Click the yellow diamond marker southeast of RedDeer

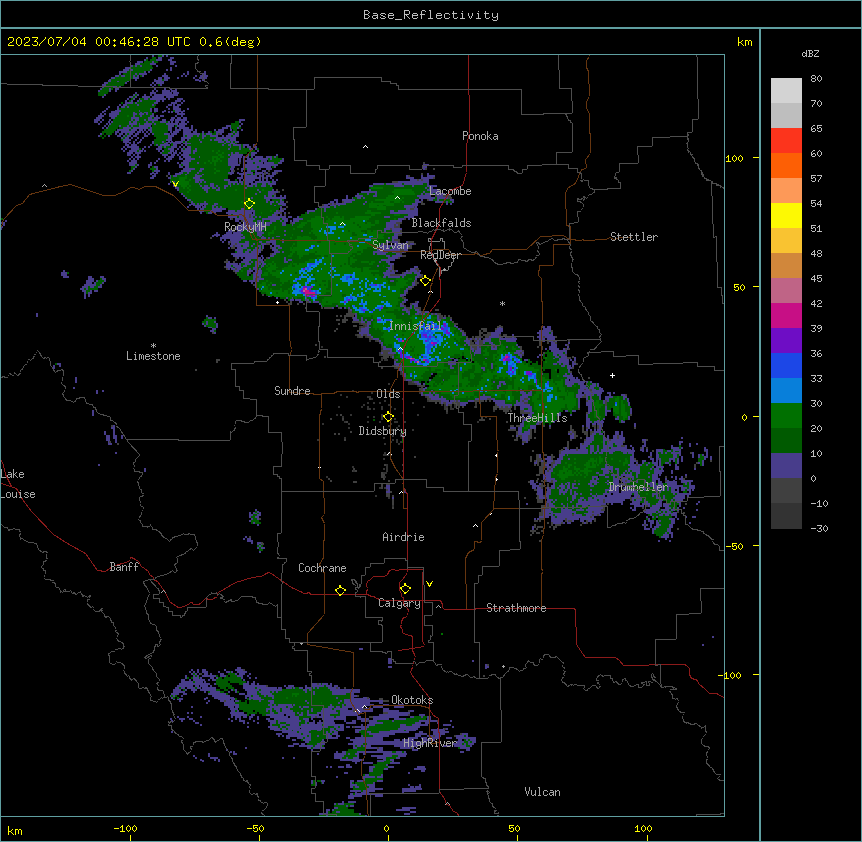pyautogui.click(x=425, y=281)
